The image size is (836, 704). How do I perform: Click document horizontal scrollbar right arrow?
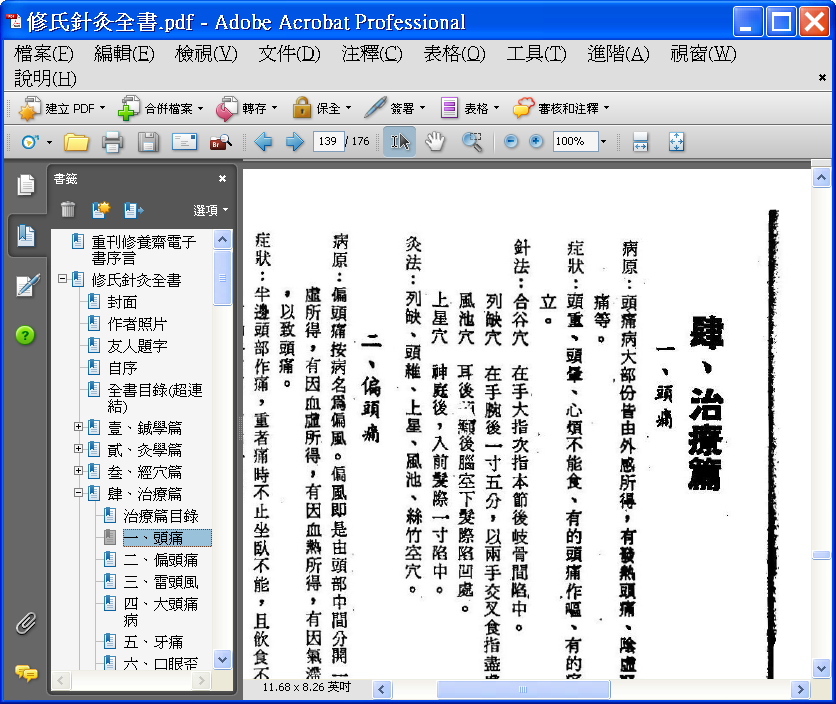click(800, 689)
